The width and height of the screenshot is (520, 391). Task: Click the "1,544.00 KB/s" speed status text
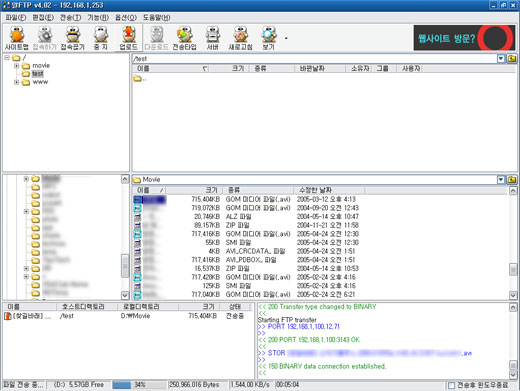(250, 385)
